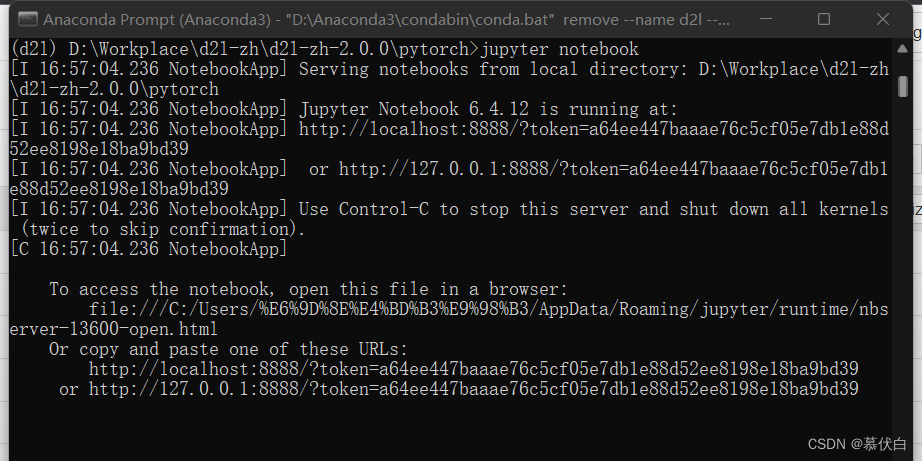The height and width of the screenshot is (461, 922).
Task: Minimize the Anaconda Prompt window
Action: click(766, 19)
